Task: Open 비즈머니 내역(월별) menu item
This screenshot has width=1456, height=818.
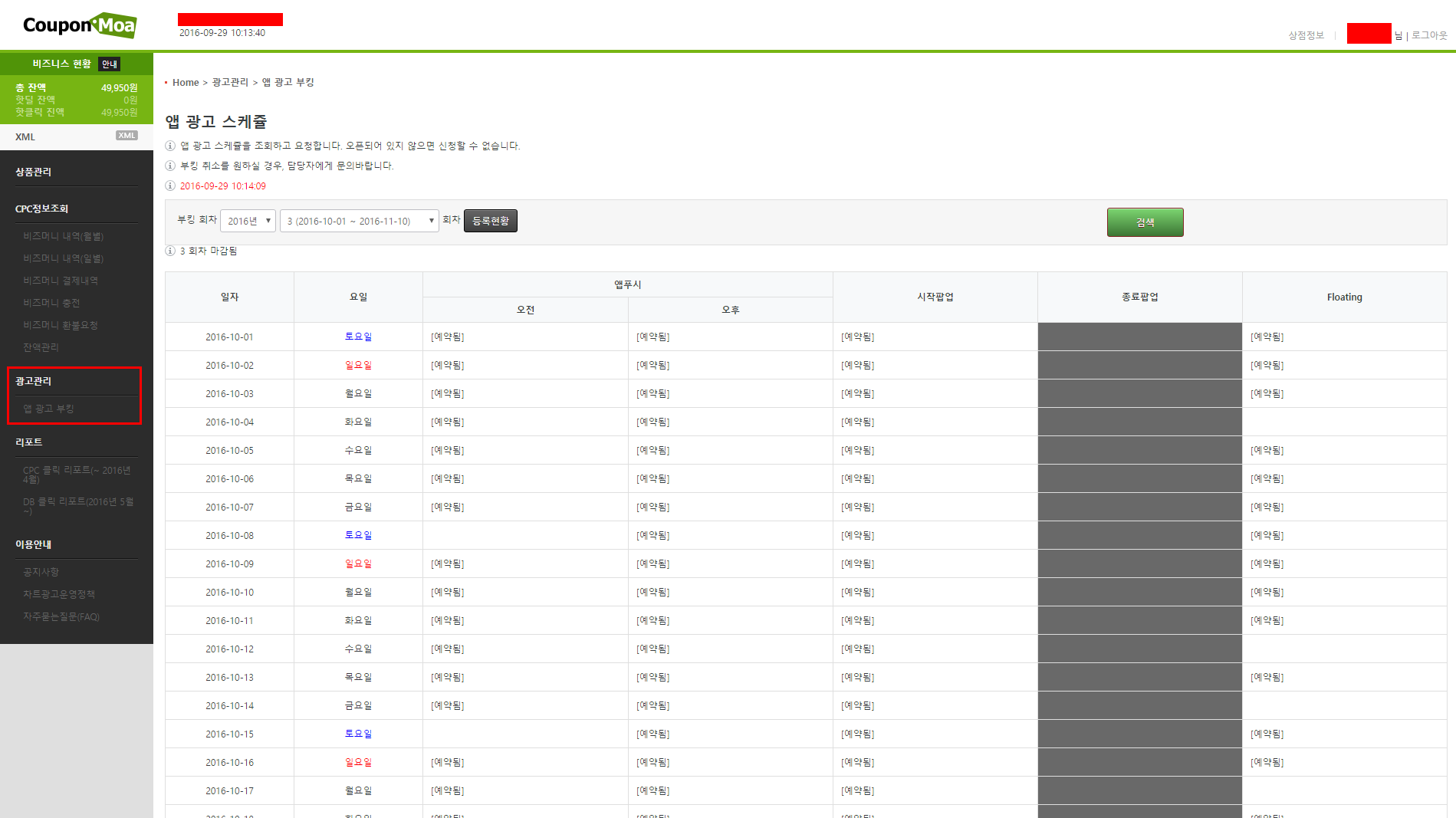Action: point(63,236)
